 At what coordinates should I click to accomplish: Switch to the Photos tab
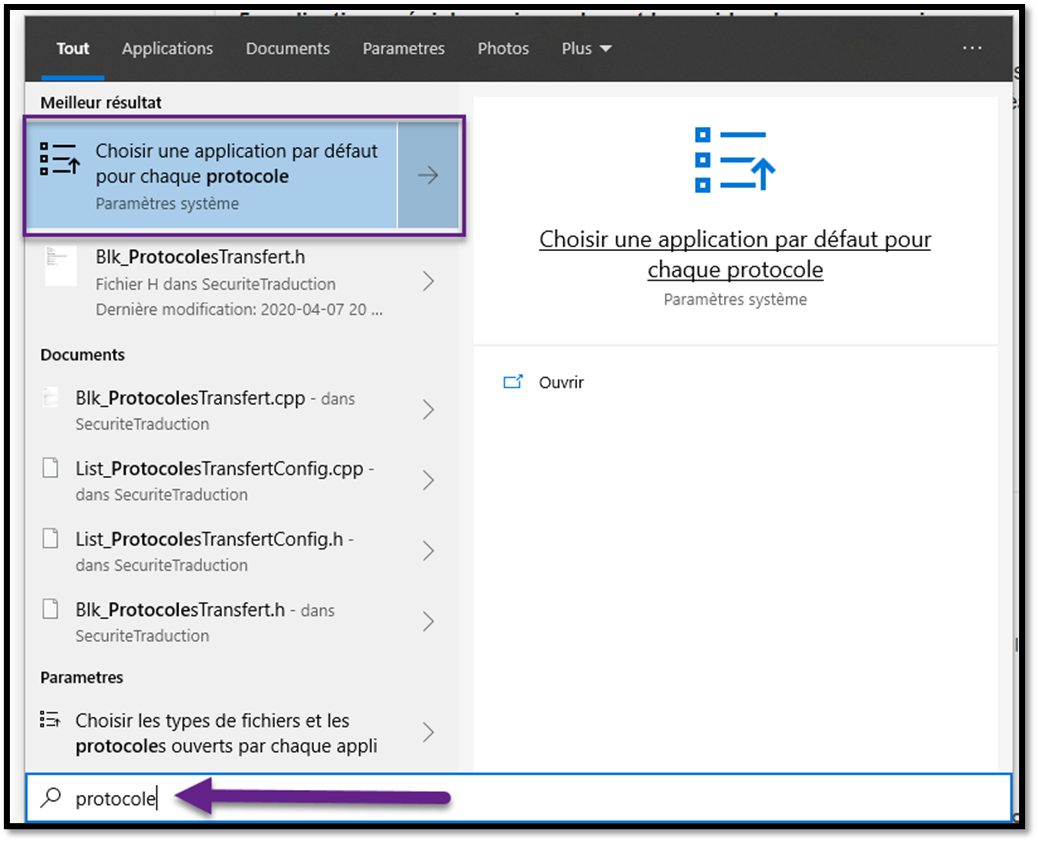point(503,48)
